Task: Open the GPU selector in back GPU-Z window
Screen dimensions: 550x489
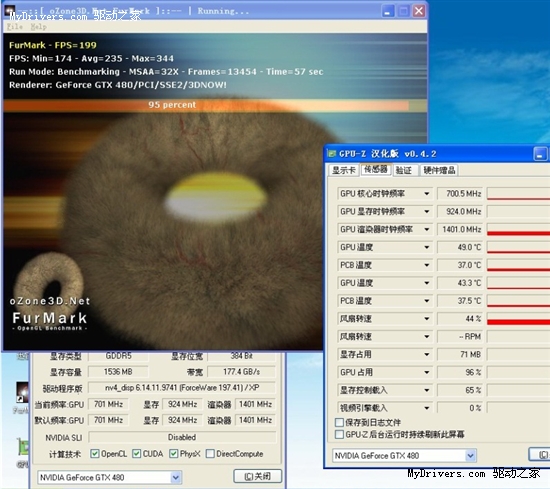Action: pos(109,477)
